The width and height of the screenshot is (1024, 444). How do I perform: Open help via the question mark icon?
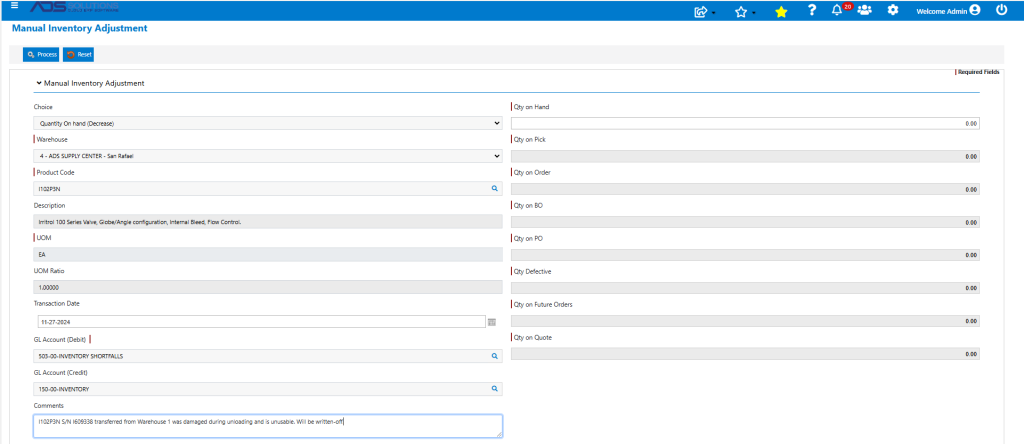tap(812, 10)
